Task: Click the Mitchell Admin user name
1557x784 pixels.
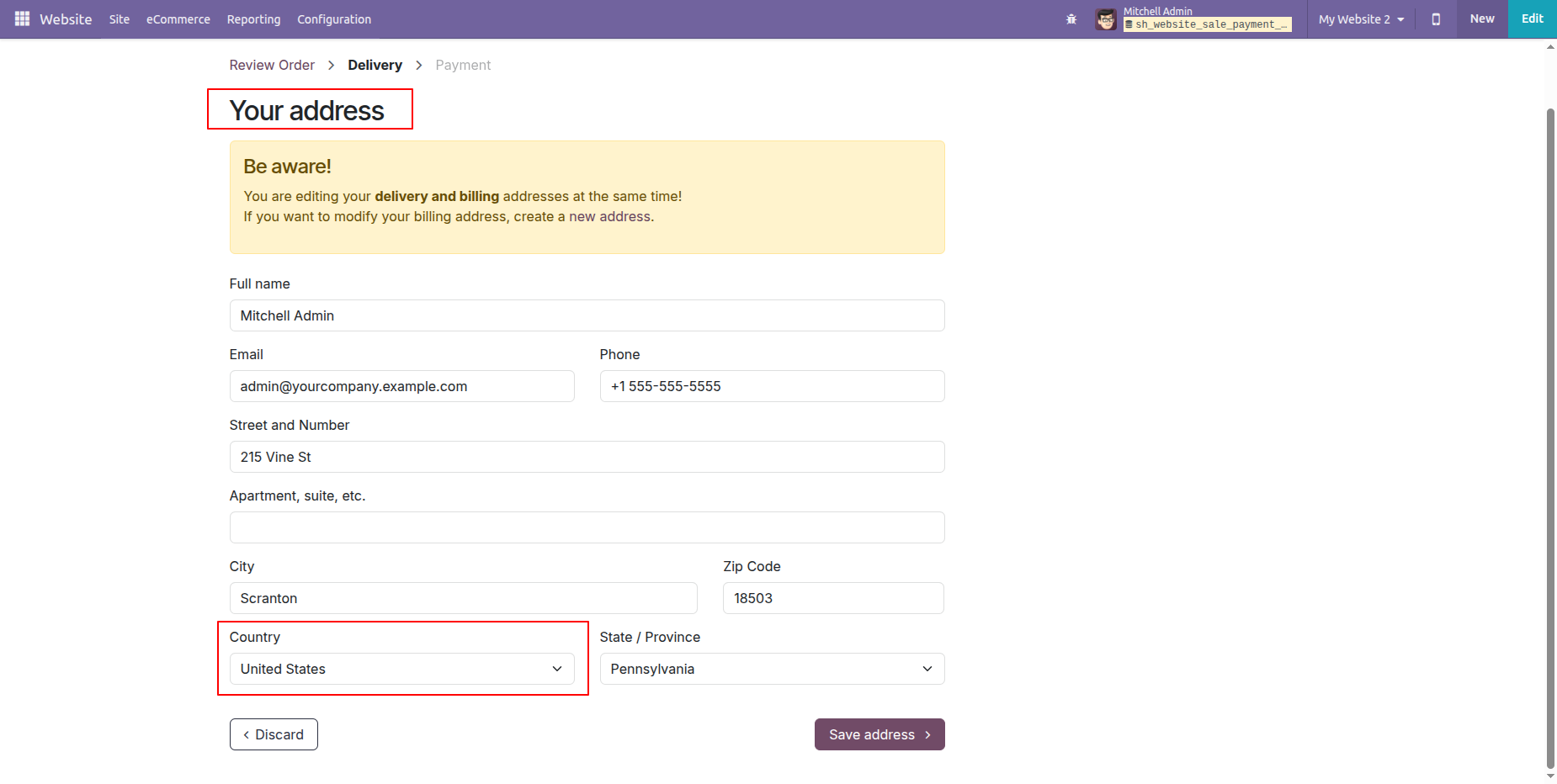Action: click(1157, 11)
